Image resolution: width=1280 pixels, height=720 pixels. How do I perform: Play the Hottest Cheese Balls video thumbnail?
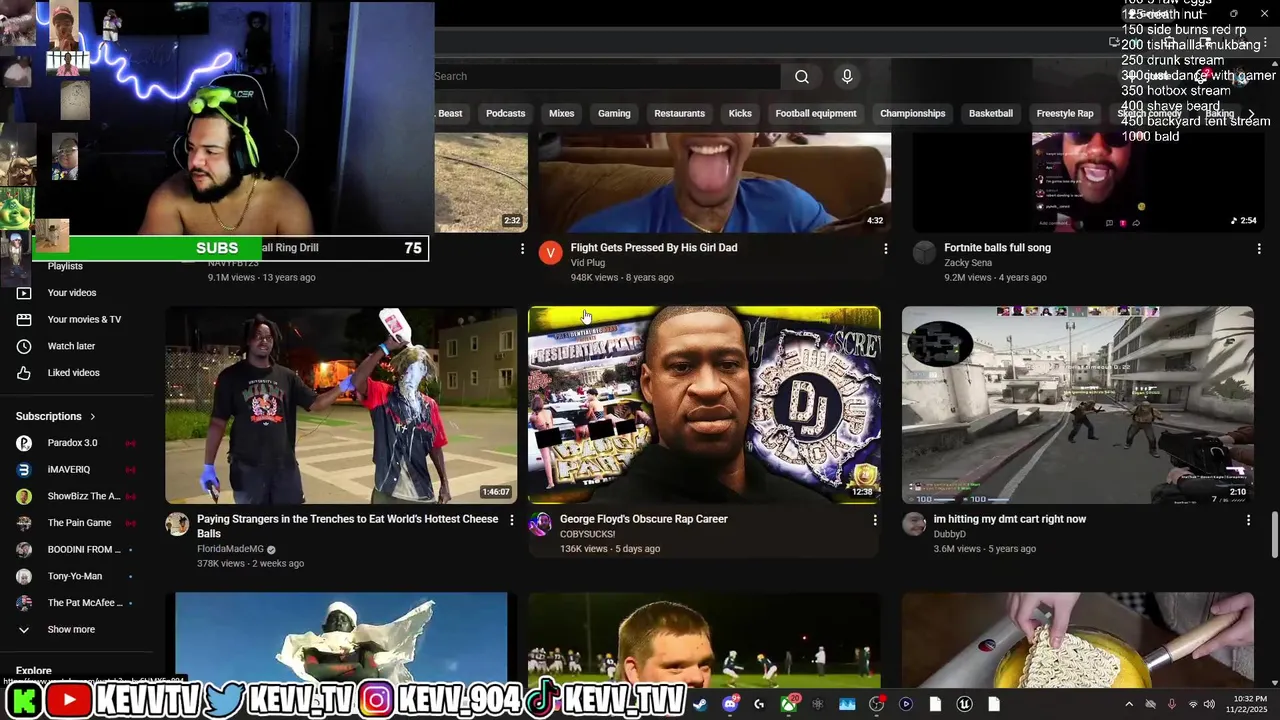point(341,405)
